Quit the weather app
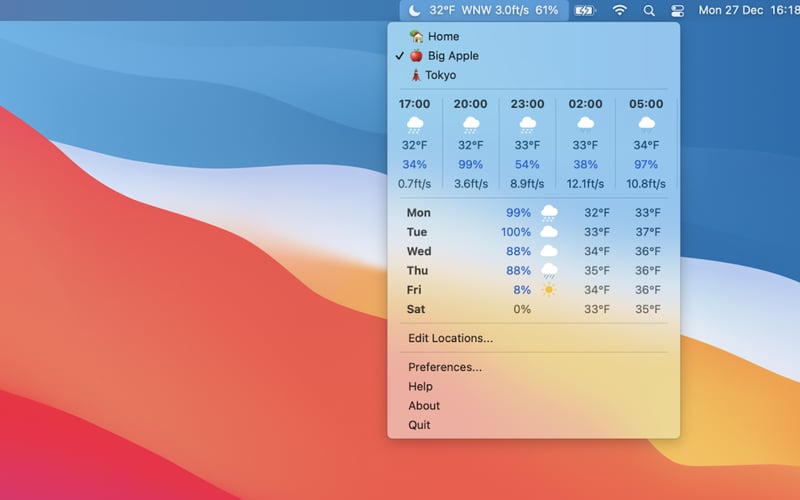Screen dimensions: 800x500 pyautogui.click(x=534, y=425)
